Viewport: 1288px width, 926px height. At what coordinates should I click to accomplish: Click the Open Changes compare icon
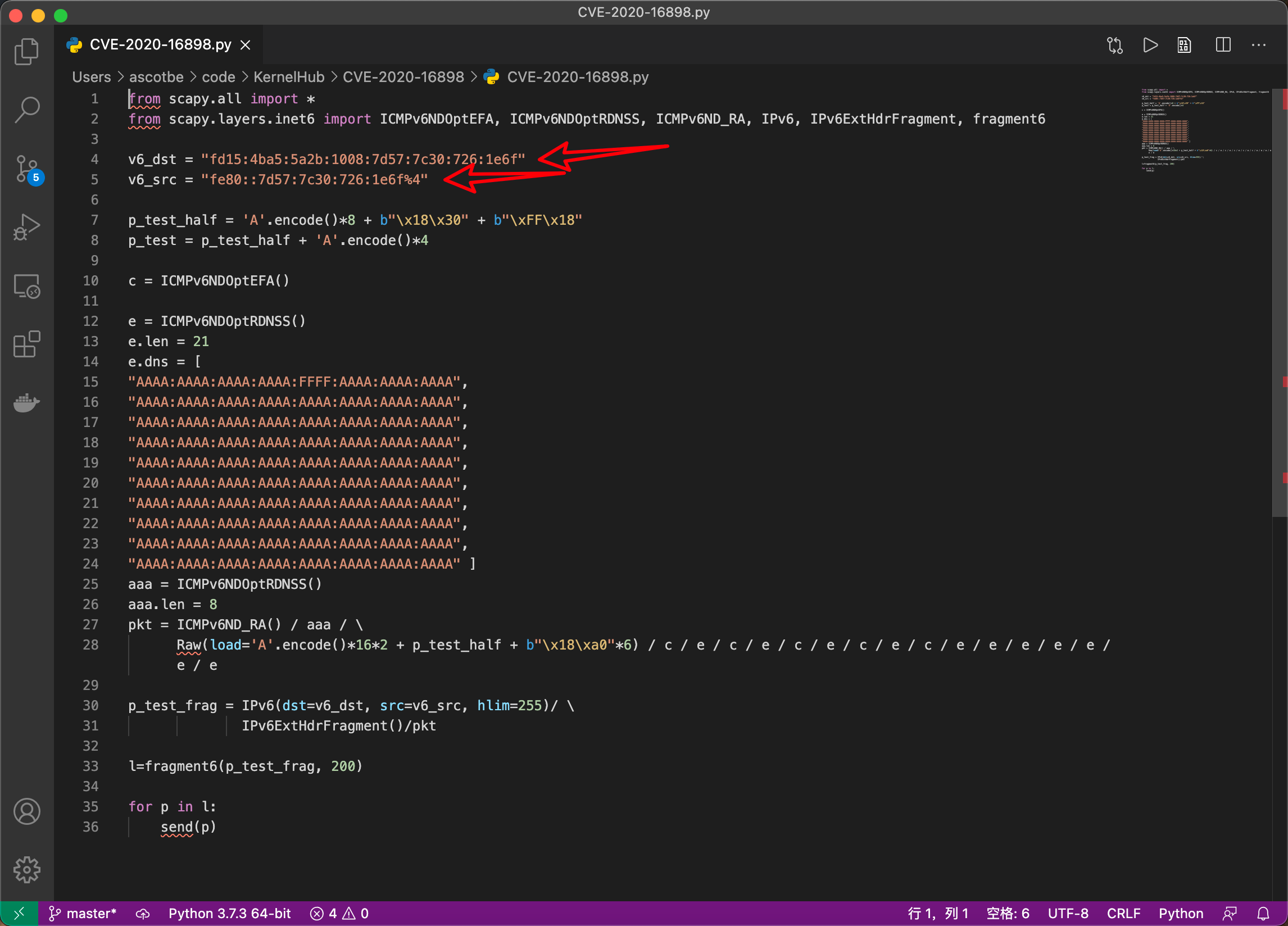tap(1115, 46)
